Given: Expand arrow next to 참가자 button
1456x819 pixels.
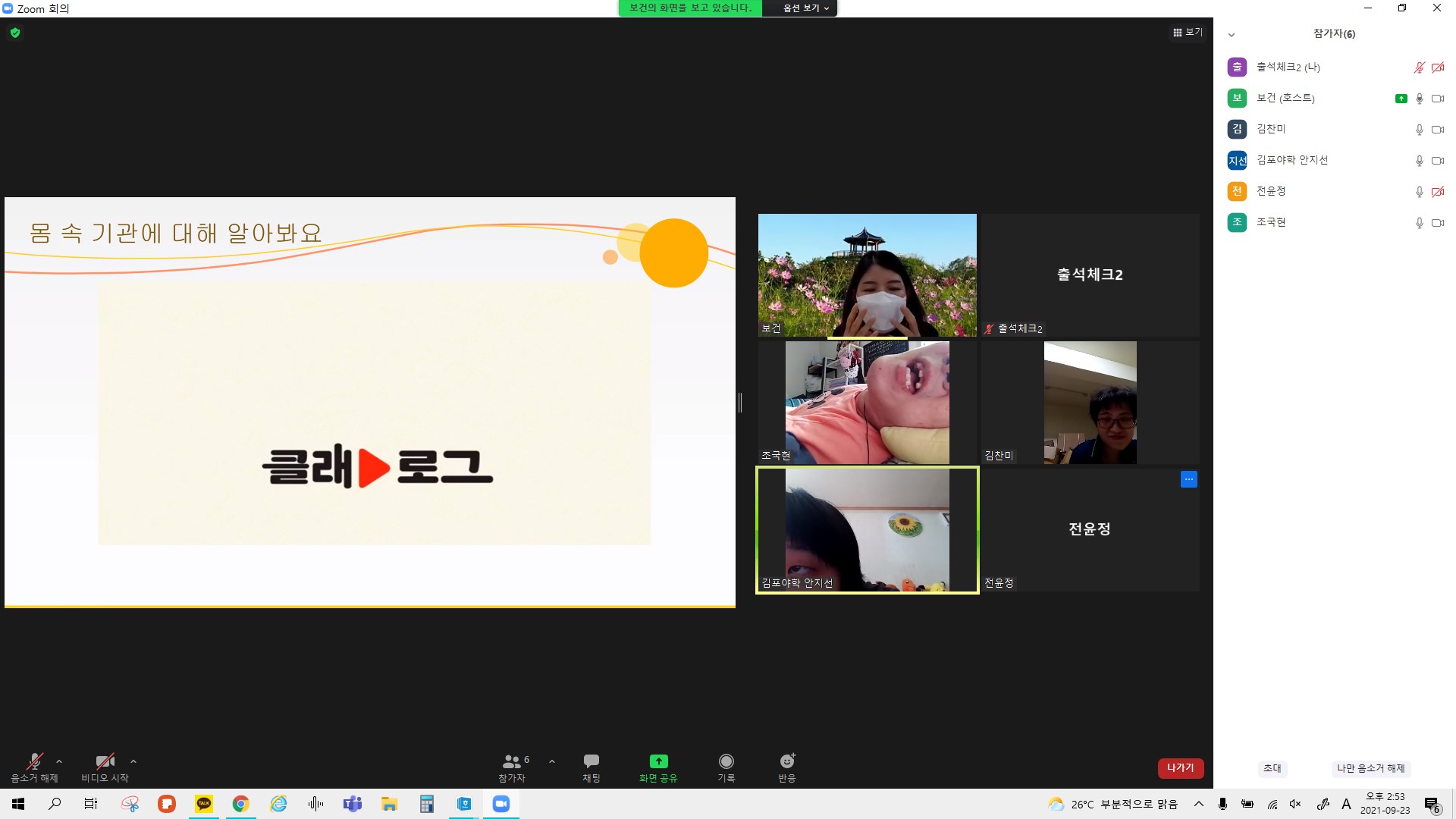Looking at the screenshot, I should (552, 761).
